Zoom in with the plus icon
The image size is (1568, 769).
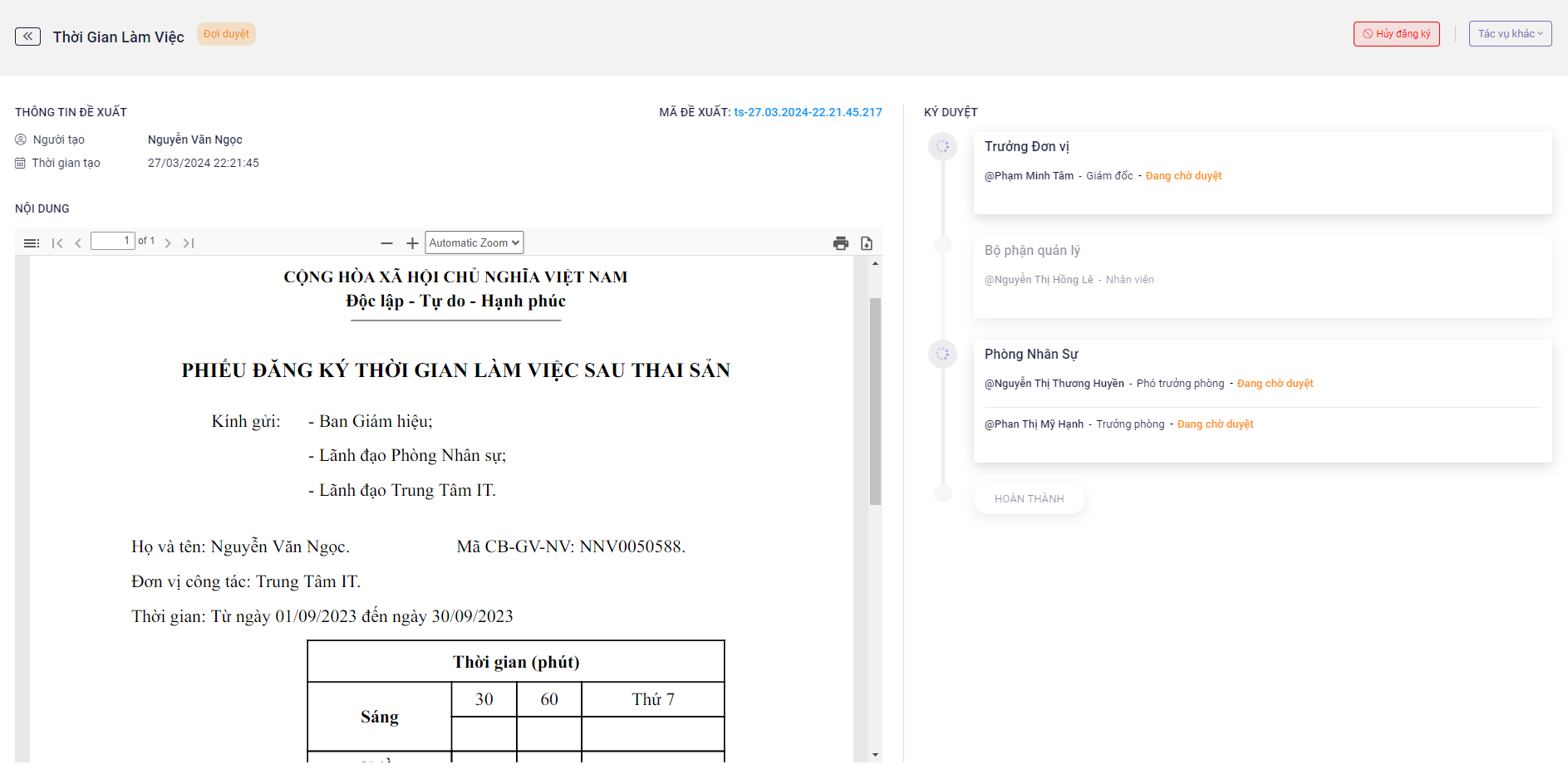point(412,243)
